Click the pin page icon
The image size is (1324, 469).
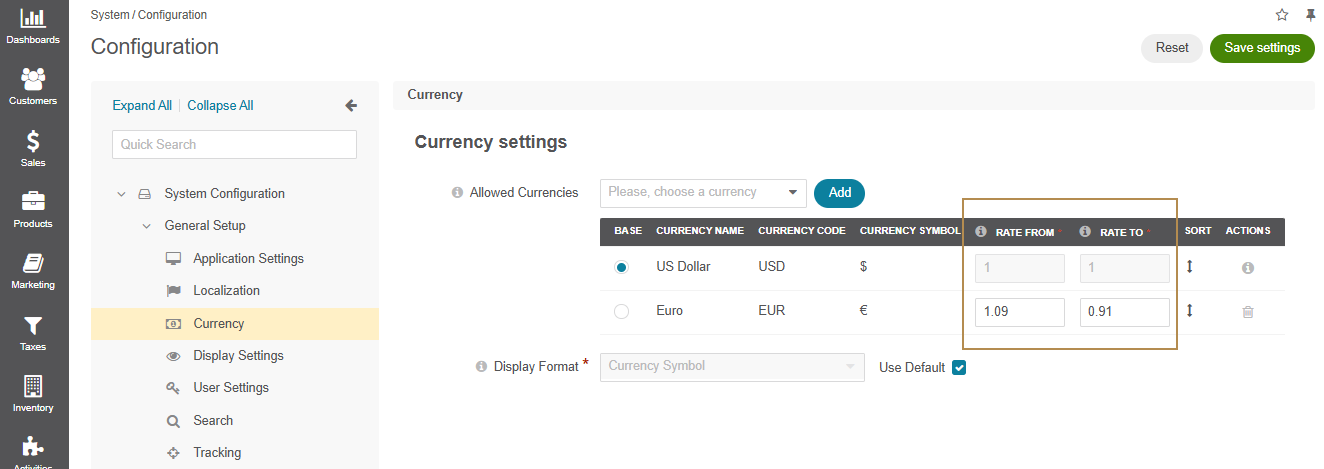tap(1310, 15)
